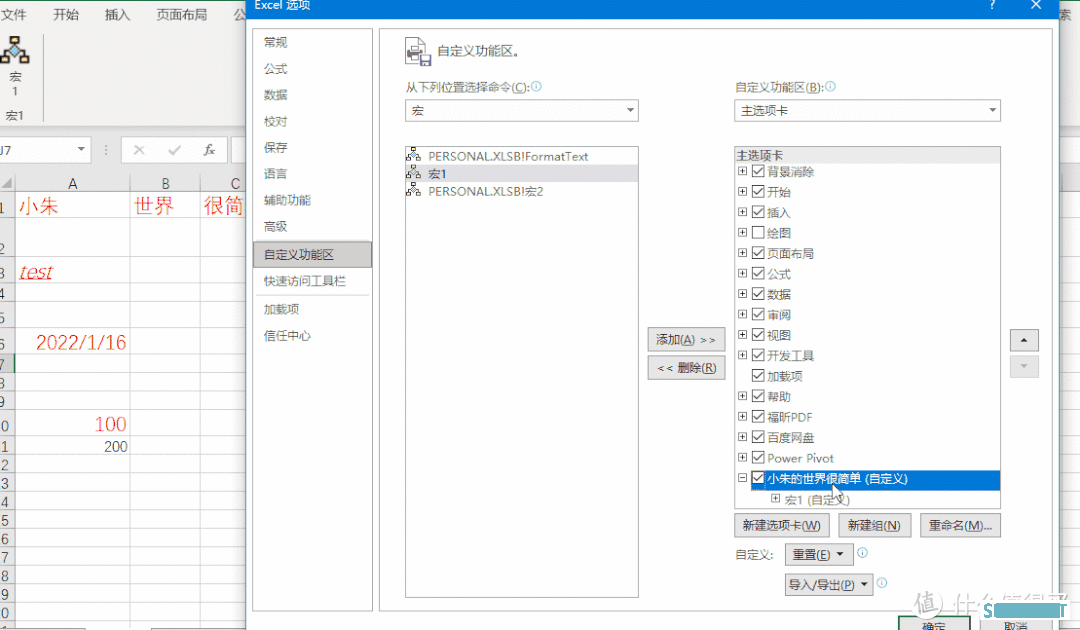
Task: Click the macro icon beside PERSONAL.XLSB!宏2
Action: tap(413, 191)
